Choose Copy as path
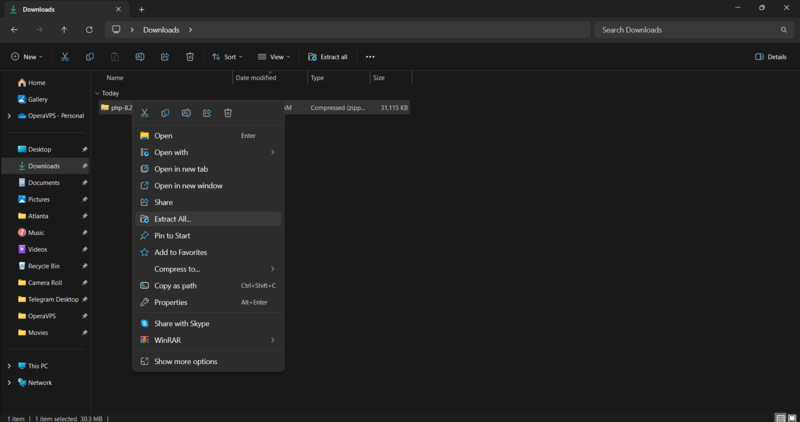 (x=208, y=286)
